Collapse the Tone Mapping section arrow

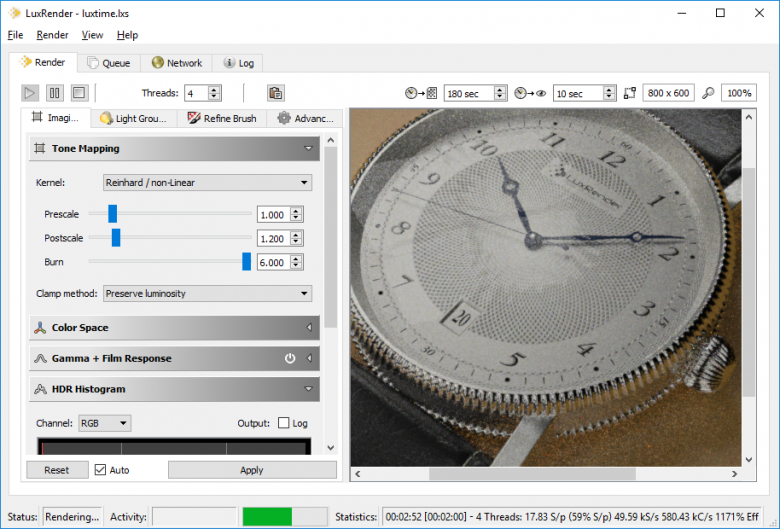point(308,148)
